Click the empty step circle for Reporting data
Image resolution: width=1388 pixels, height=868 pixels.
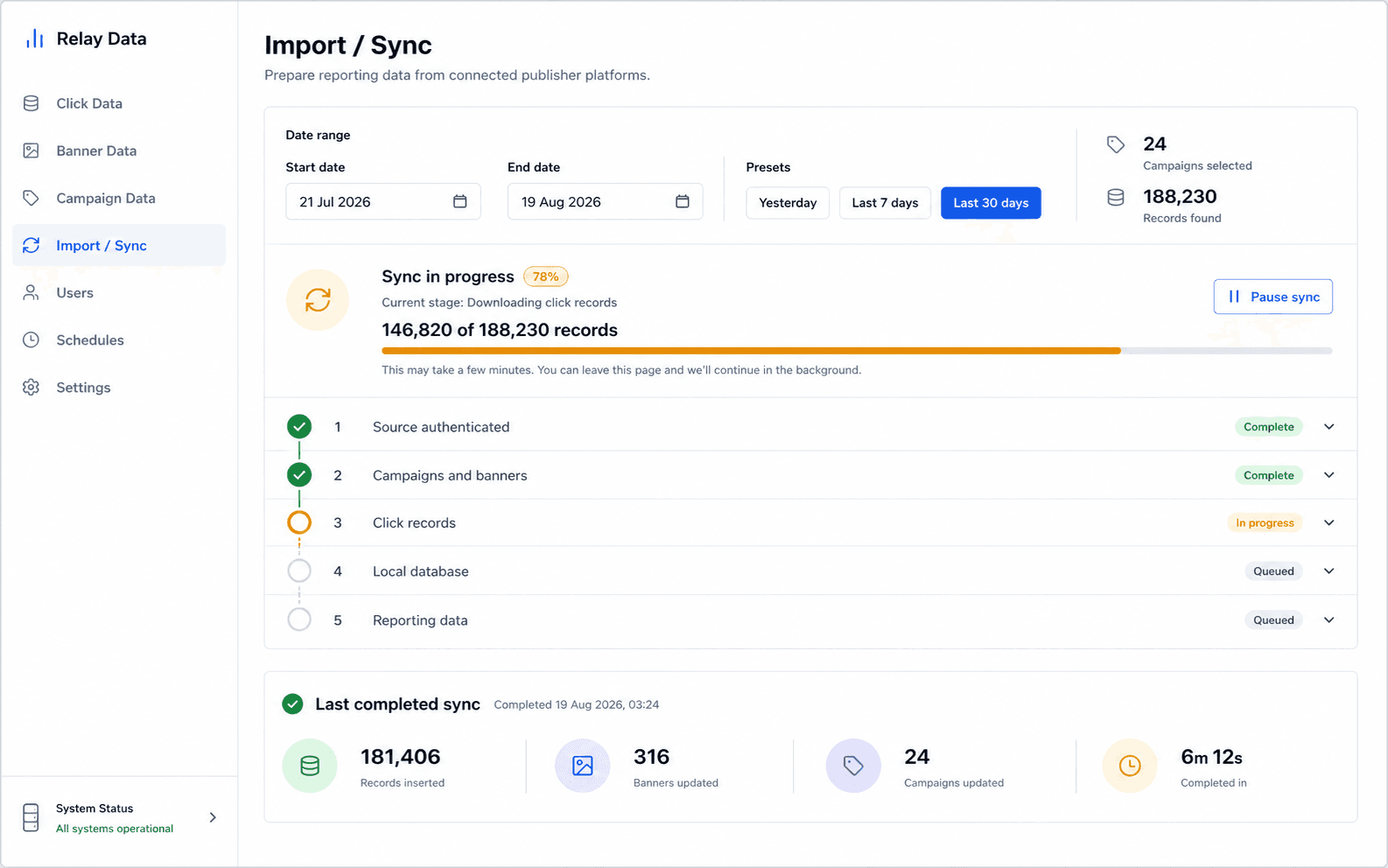tap(299, 619)
